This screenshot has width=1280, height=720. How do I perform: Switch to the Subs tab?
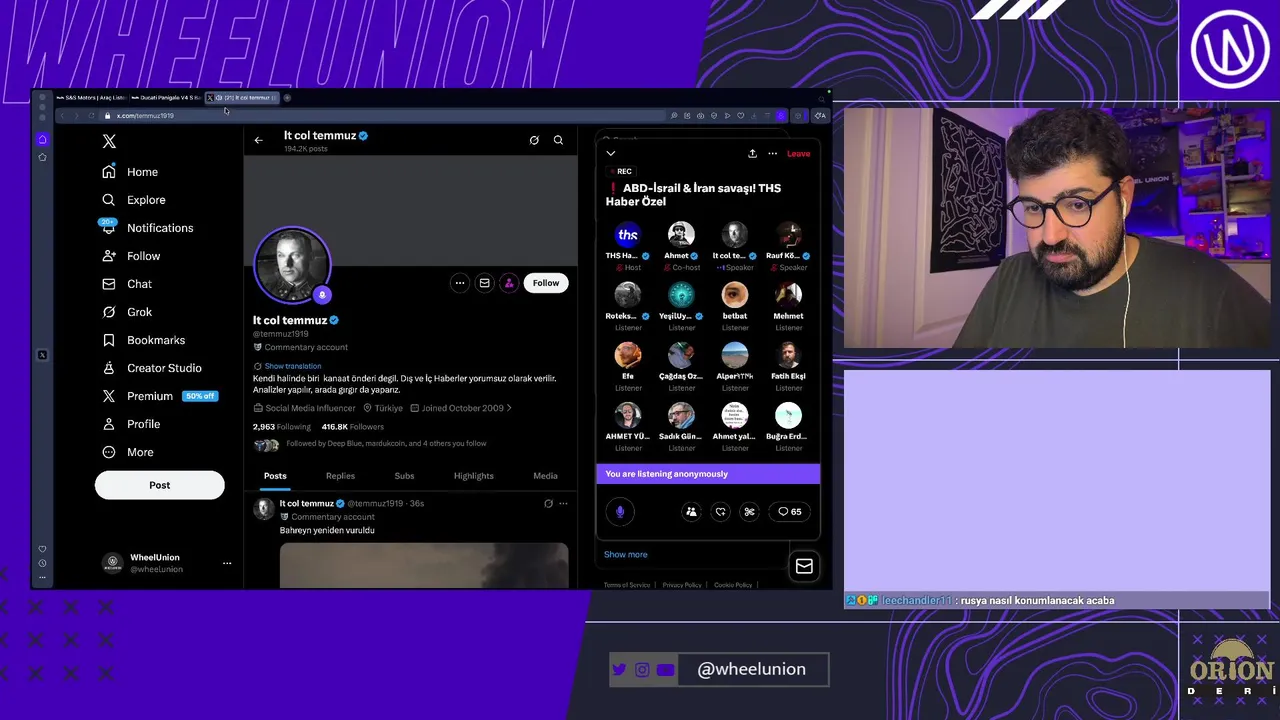click(x=404, y=476)
